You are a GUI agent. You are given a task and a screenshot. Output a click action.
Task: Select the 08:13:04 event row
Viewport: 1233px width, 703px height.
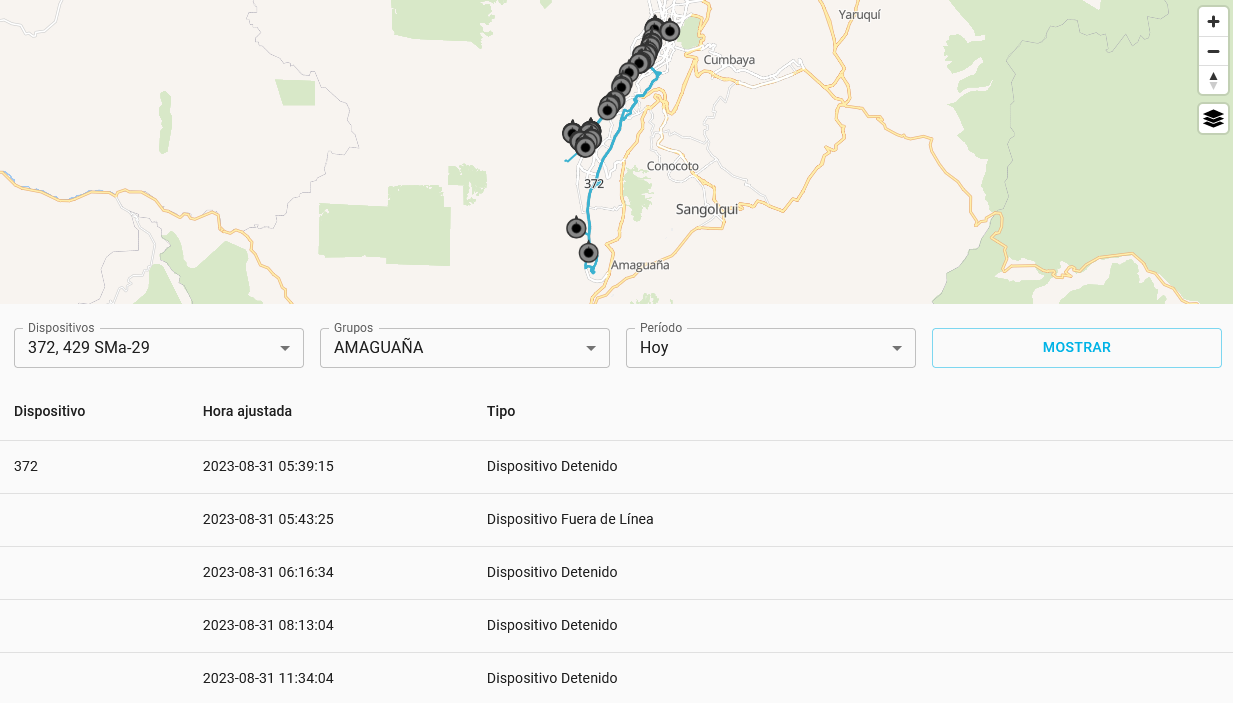coord(616,626)
